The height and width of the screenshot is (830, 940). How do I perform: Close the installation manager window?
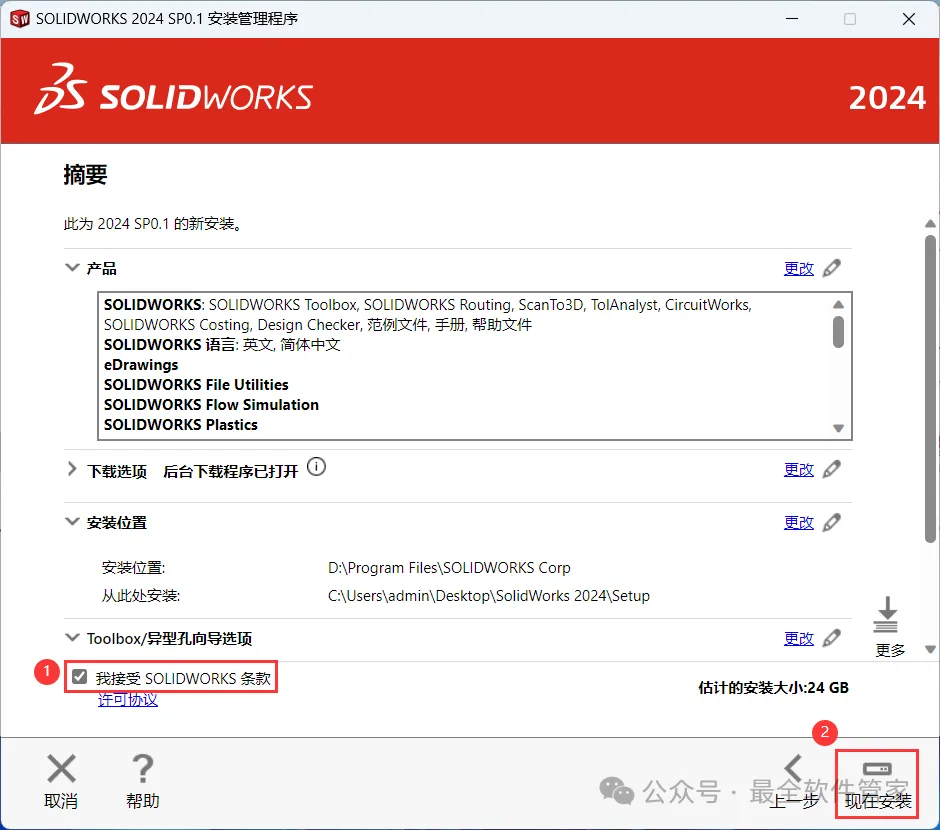[909, 19]
